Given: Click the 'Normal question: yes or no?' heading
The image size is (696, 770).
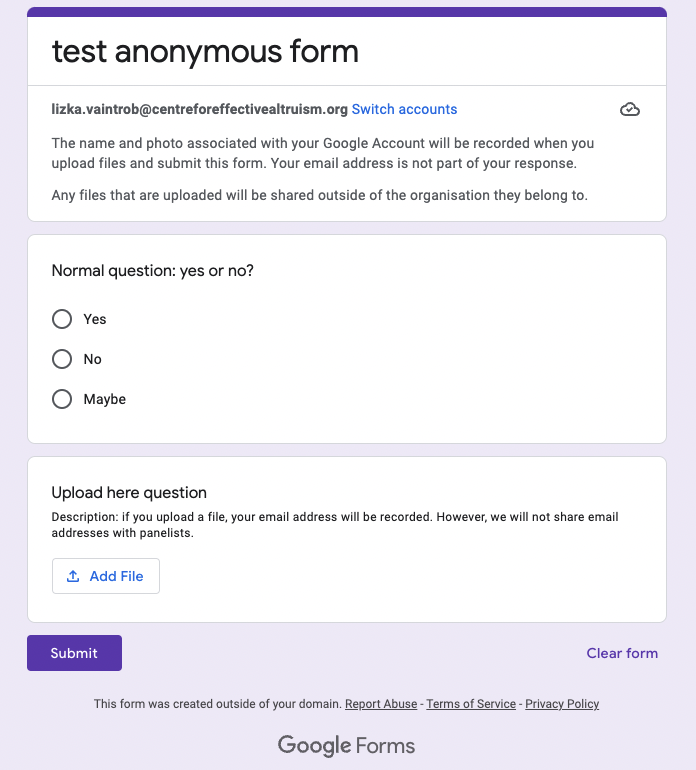Looking at the screenshot, I should pyautogui.click(x=152, y=270).
